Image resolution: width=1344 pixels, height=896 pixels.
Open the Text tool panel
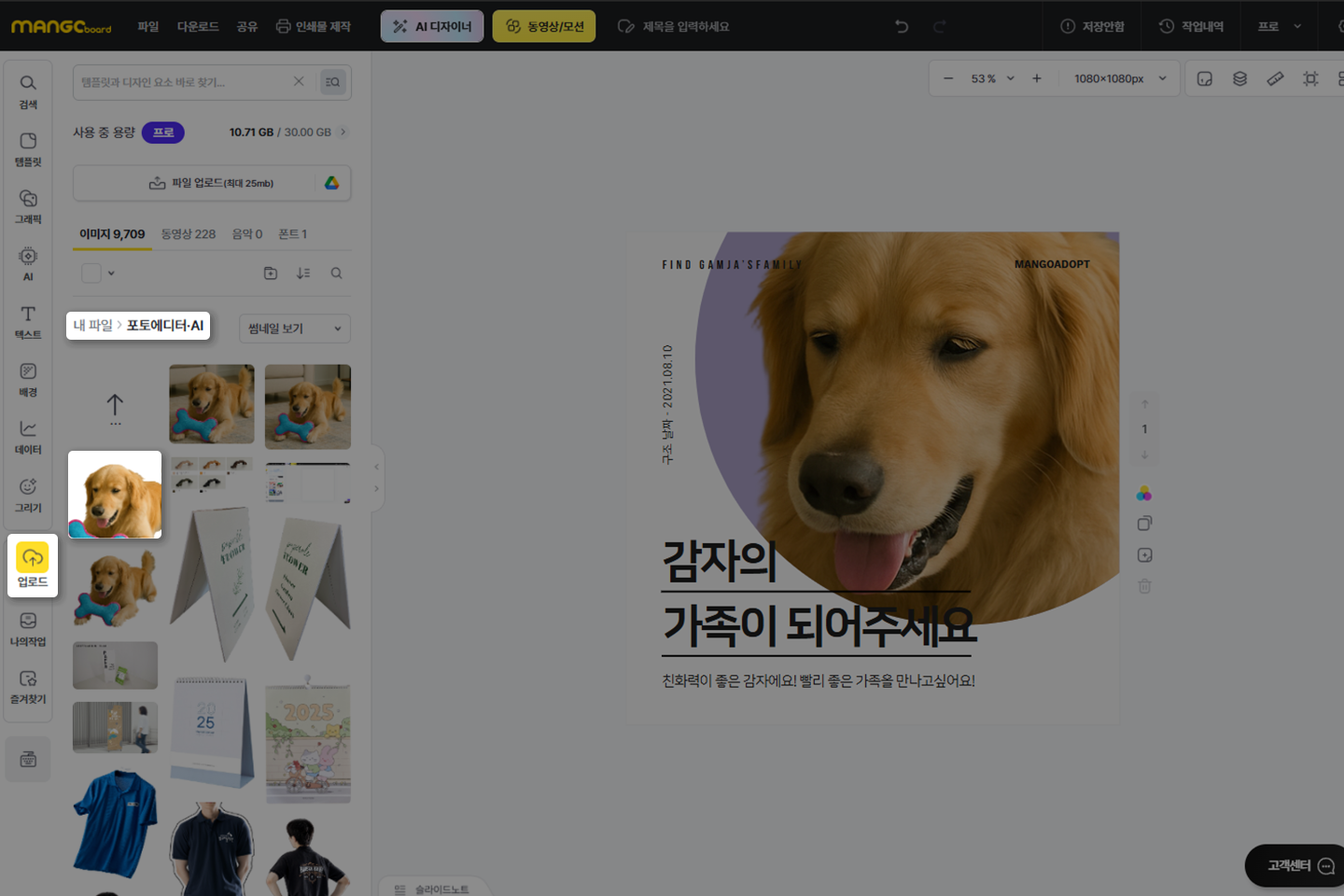pos(28,322)
